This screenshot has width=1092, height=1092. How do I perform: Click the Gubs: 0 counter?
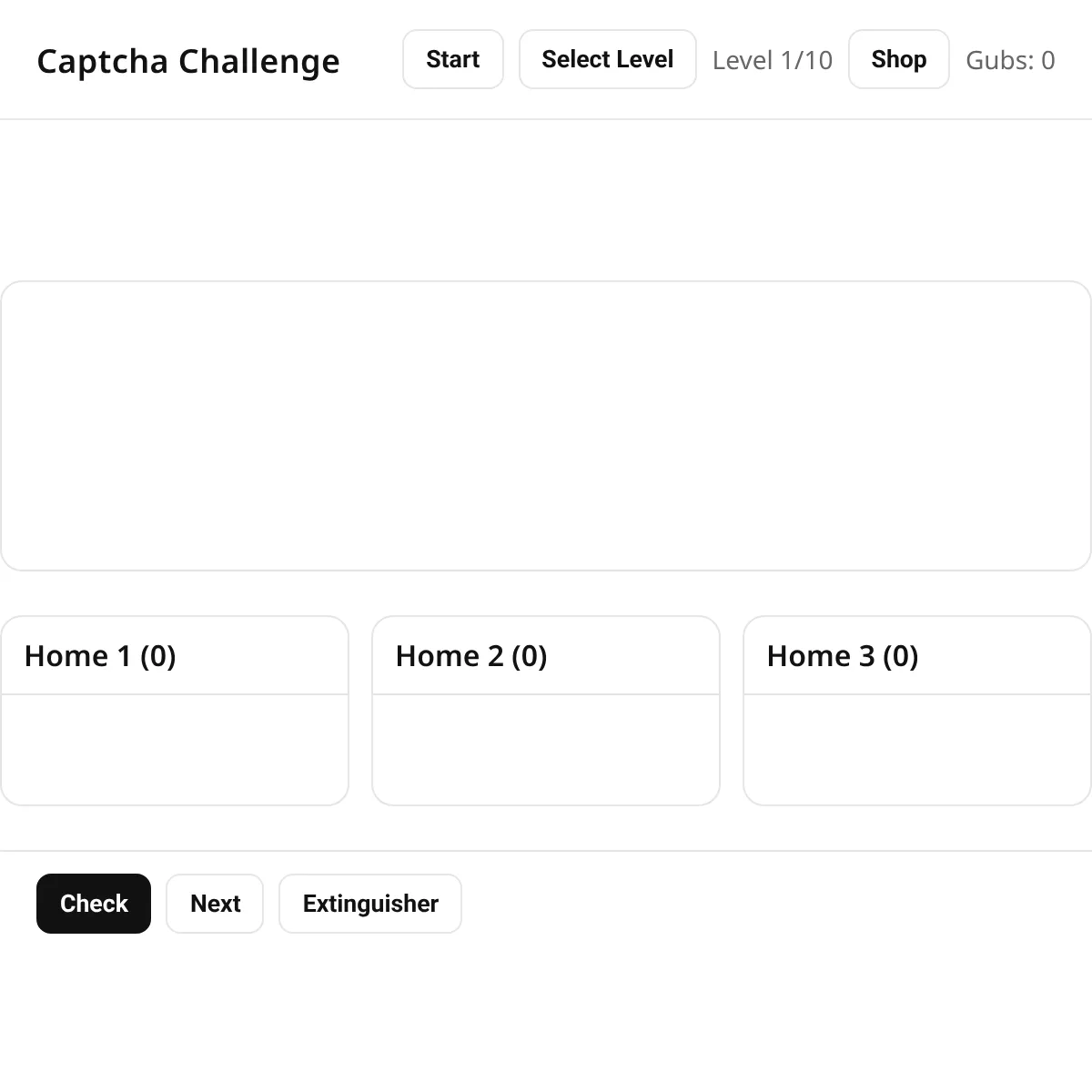point(1010,60)
